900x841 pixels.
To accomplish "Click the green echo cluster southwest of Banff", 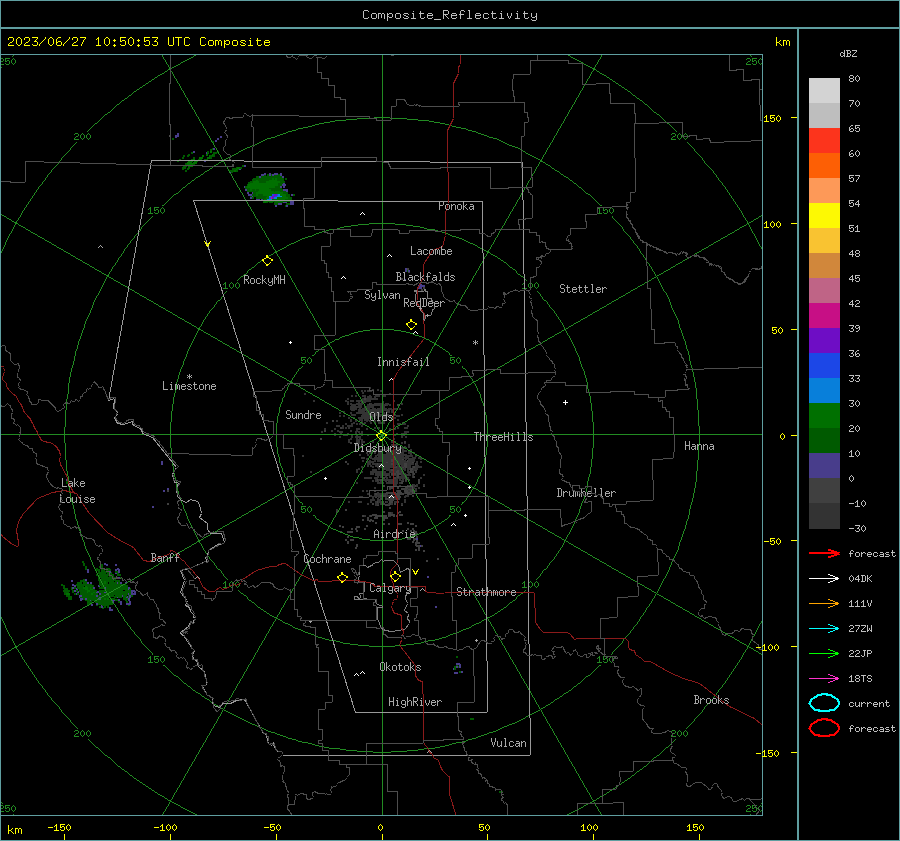I will click(x=101, y=587).
